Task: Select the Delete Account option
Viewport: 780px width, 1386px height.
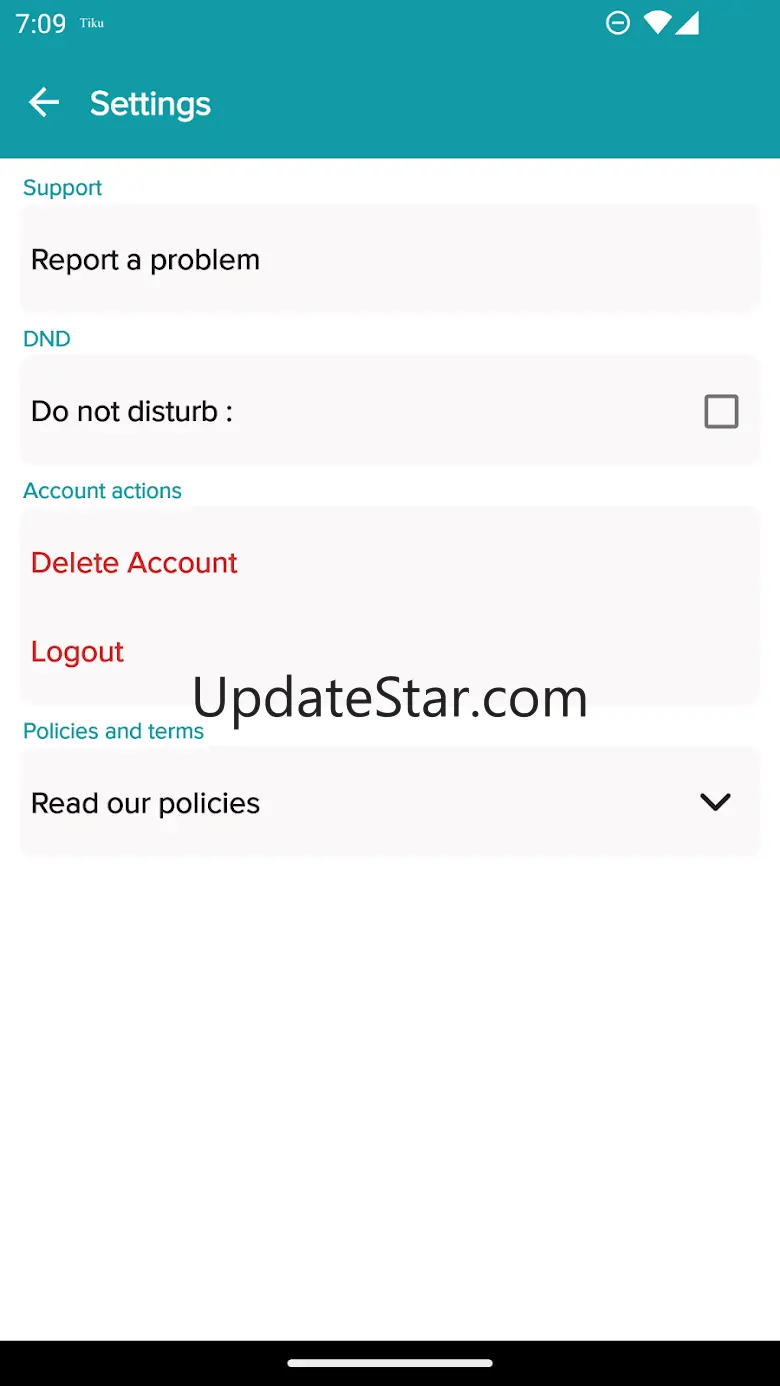Action: click(134, 563)
